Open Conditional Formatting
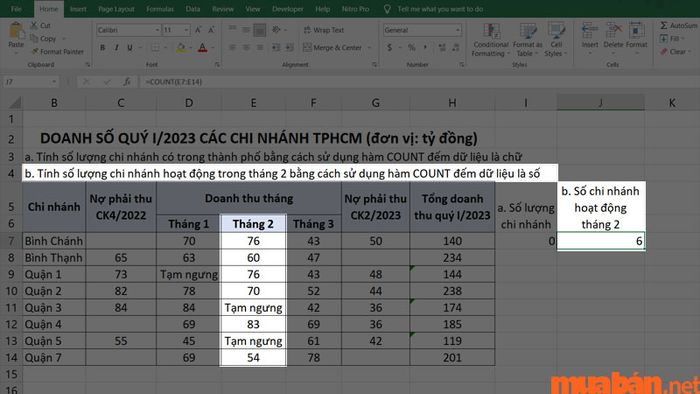 491,40
